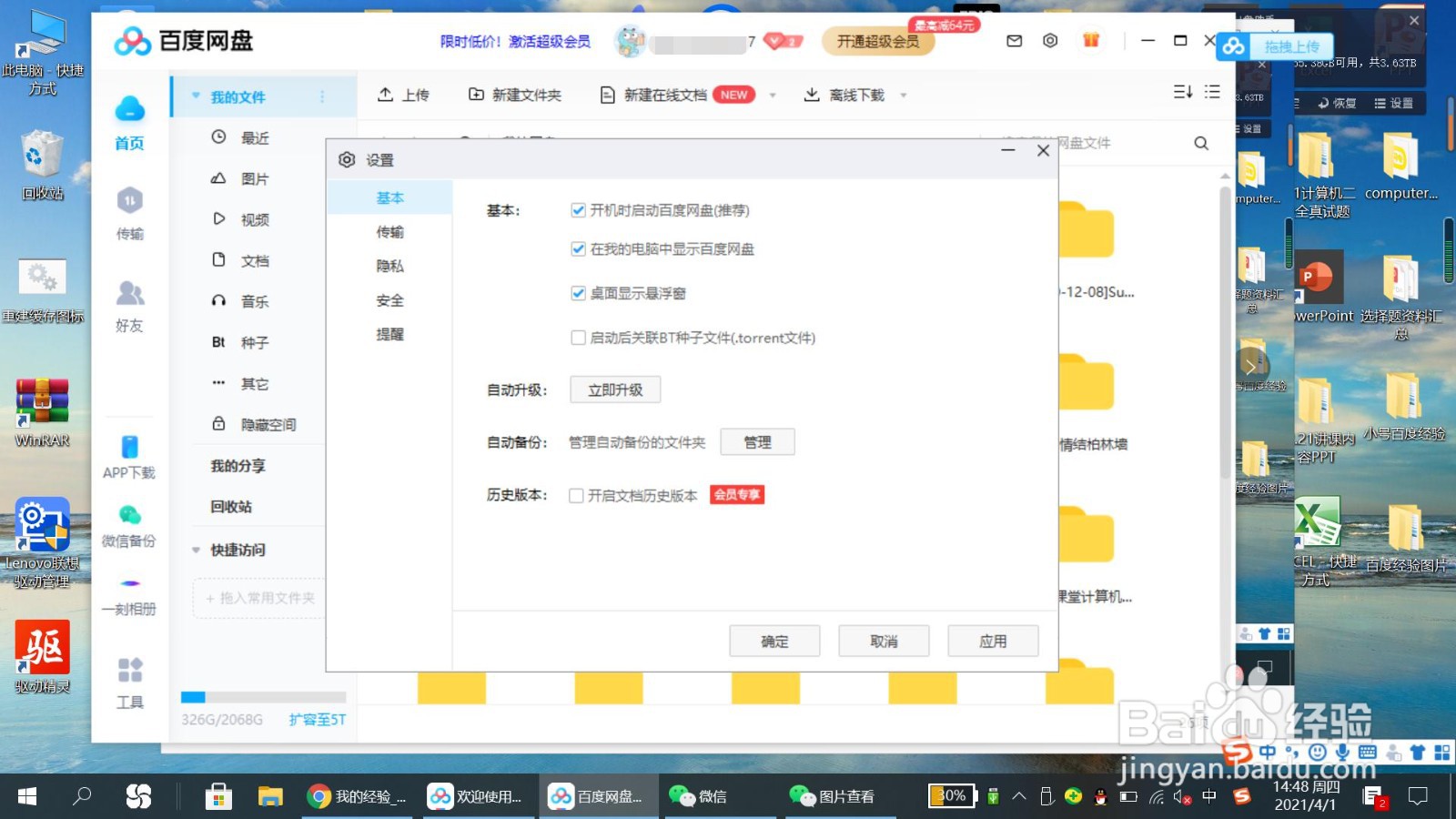Select 隐私 settings tab
1456x819 pixels.
click(389, 266)
